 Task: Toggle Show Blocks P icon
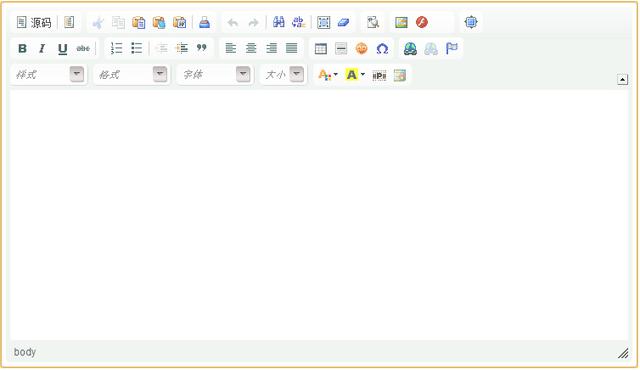click(x=379, y=75)
